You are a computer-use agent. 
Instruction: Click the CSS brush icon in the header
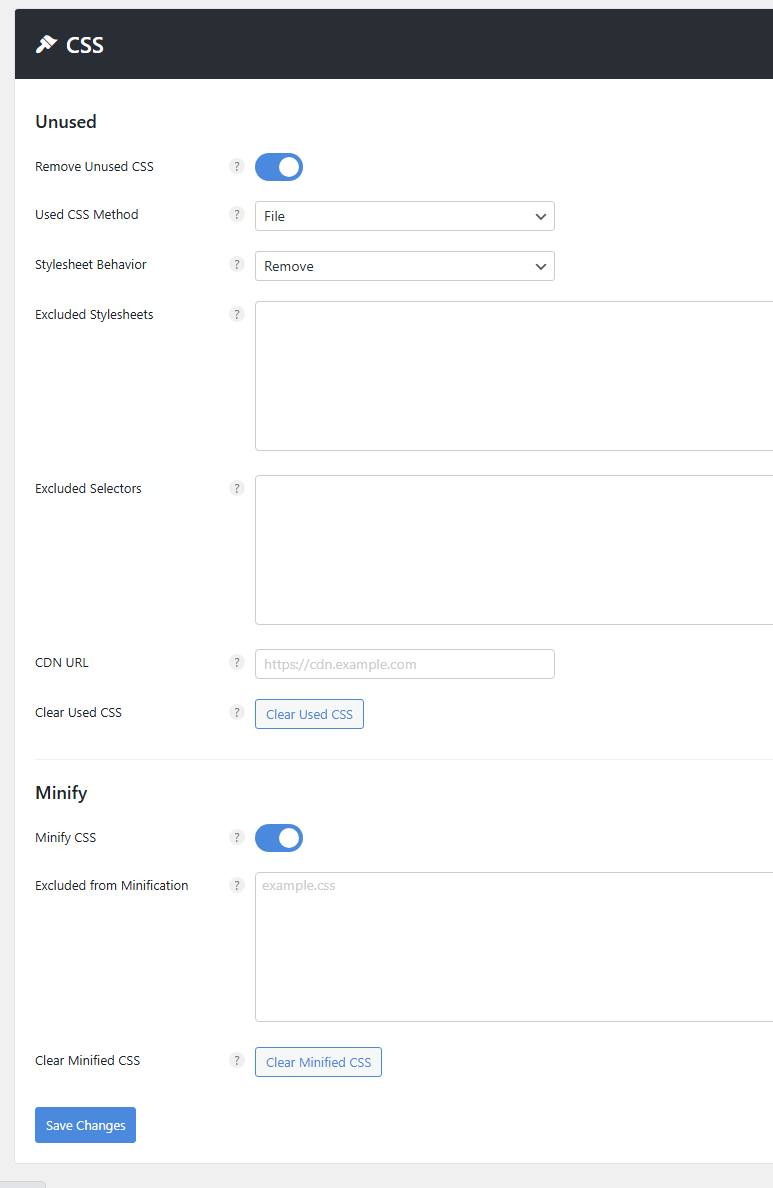tap(44, 44)
